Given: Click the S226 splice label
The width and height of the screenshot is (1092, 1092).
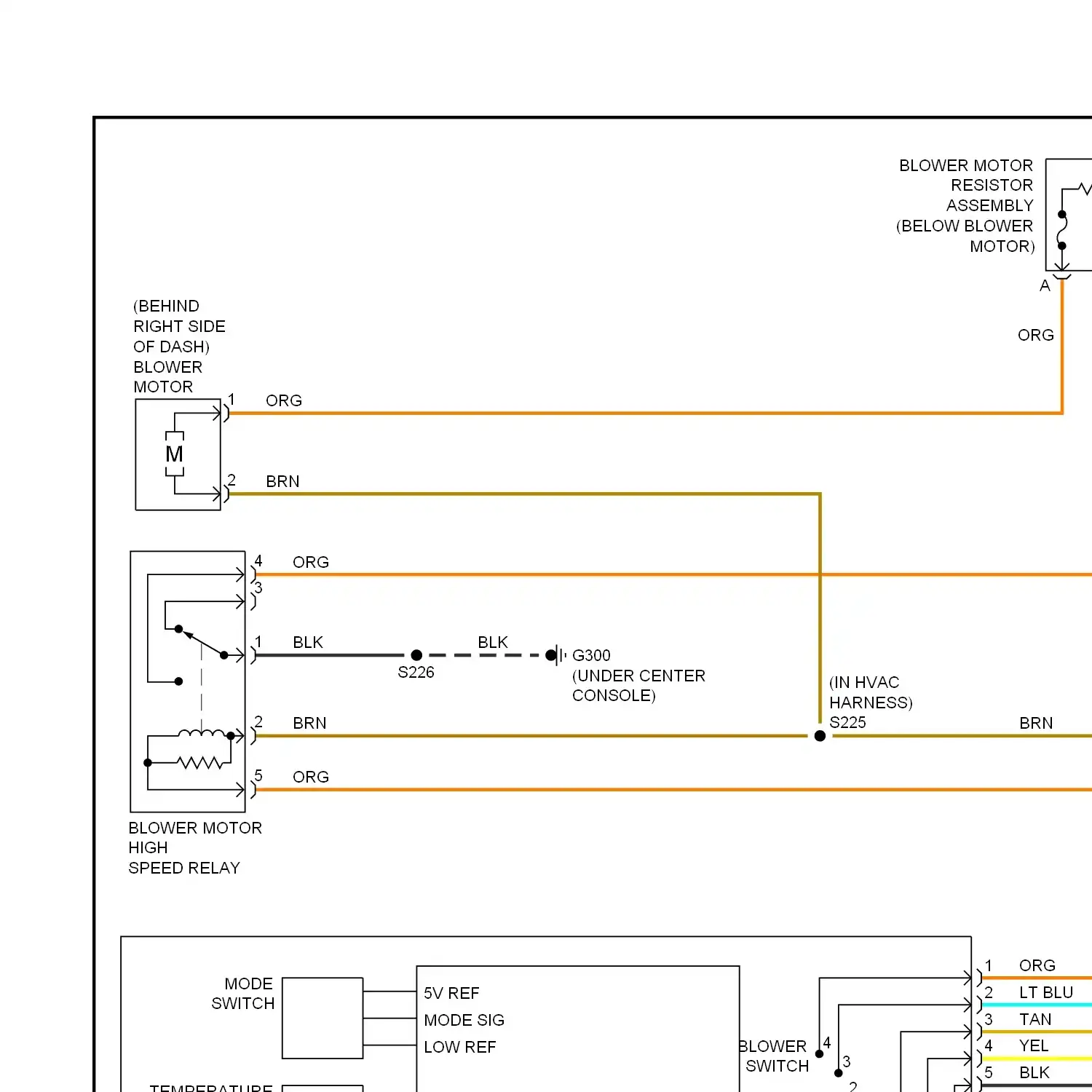Looking at the screenshot, I should pyautogui.click(x=416, y=673).
